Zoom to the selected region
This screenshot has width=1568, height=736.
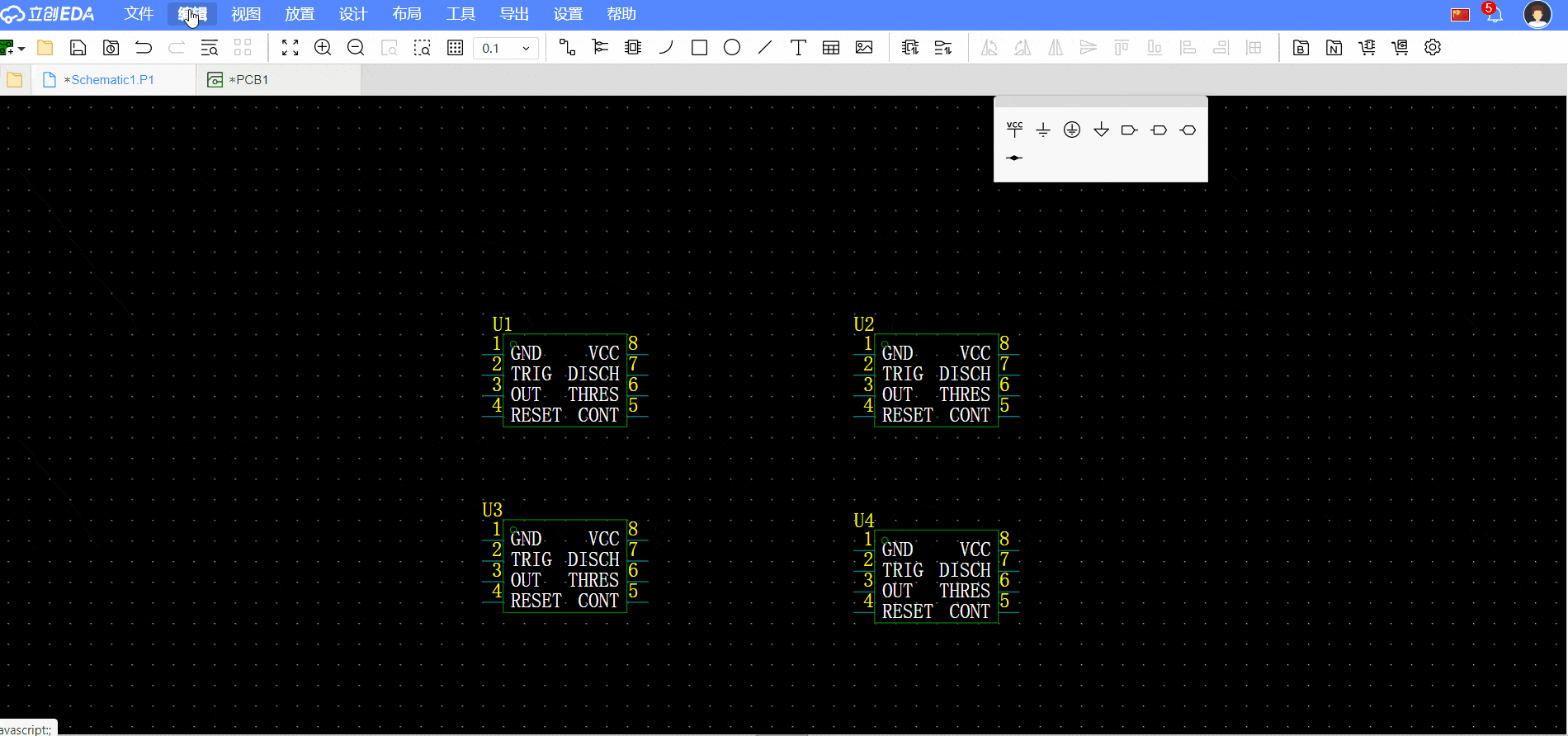[x=422, y=48]
